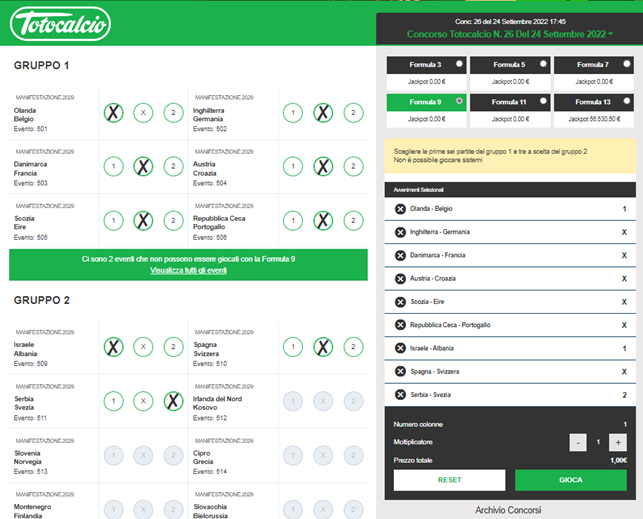
Task: Pick outcome 1 for Danimarca - Francia
Action: [x=114, y=167]
